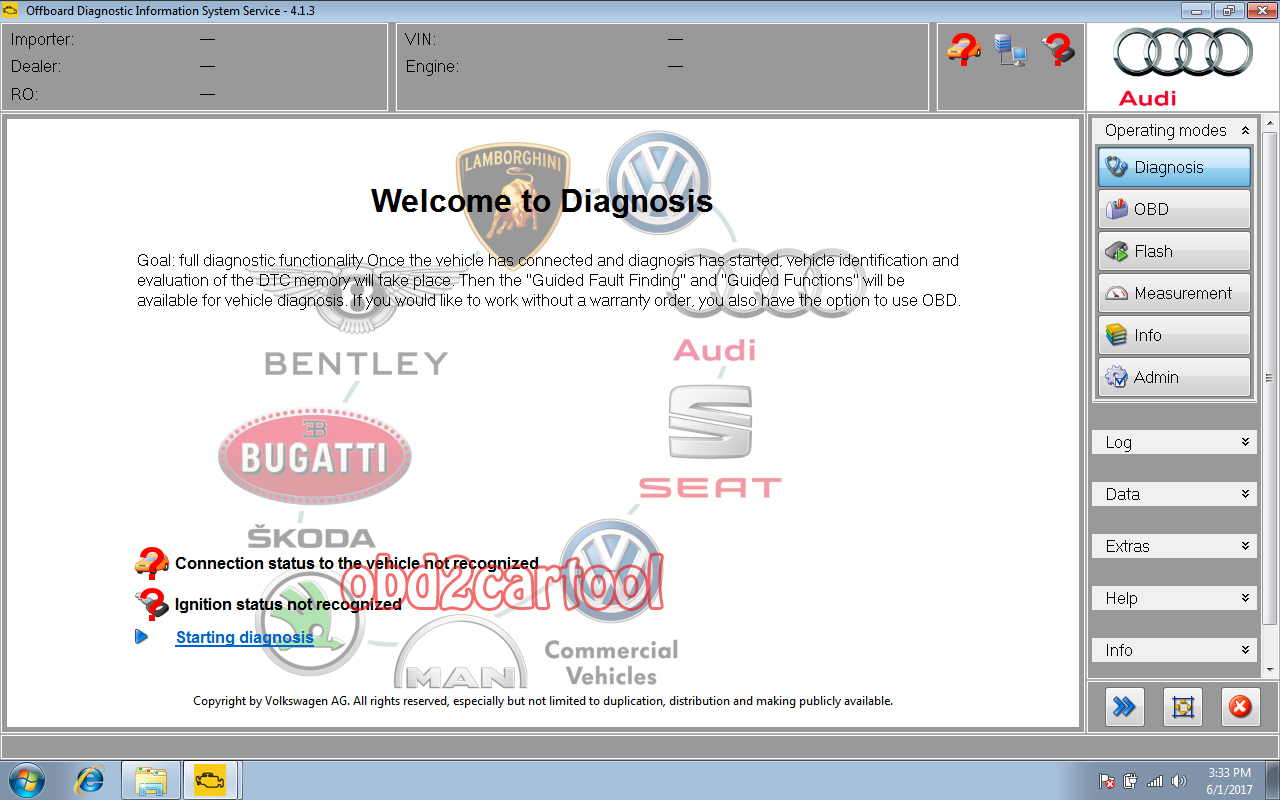
Task: Open the Info operating mode
Action: (1172, 335)
